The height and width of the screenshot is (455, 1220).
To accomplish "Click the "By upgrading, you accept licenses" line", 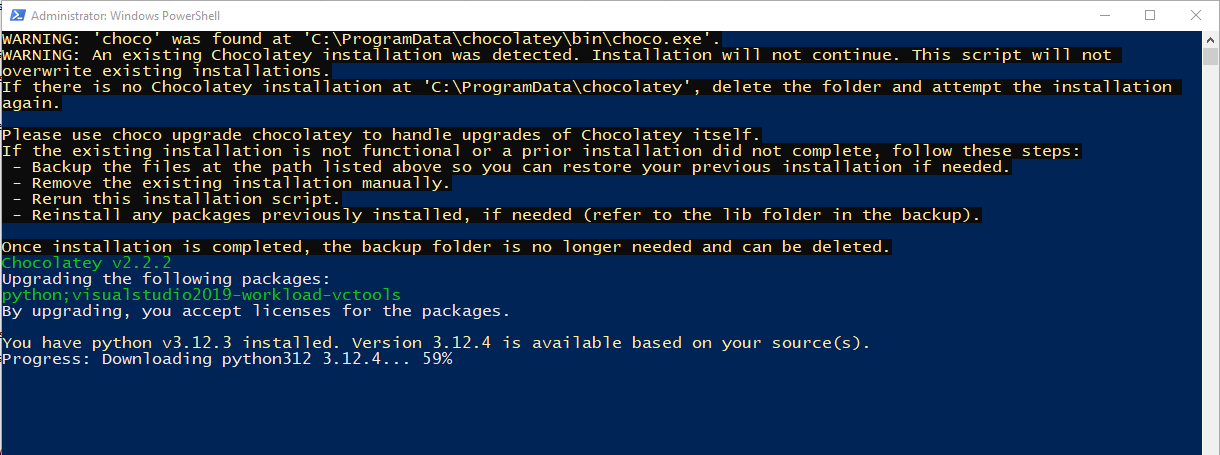I will tap(255, 311).
